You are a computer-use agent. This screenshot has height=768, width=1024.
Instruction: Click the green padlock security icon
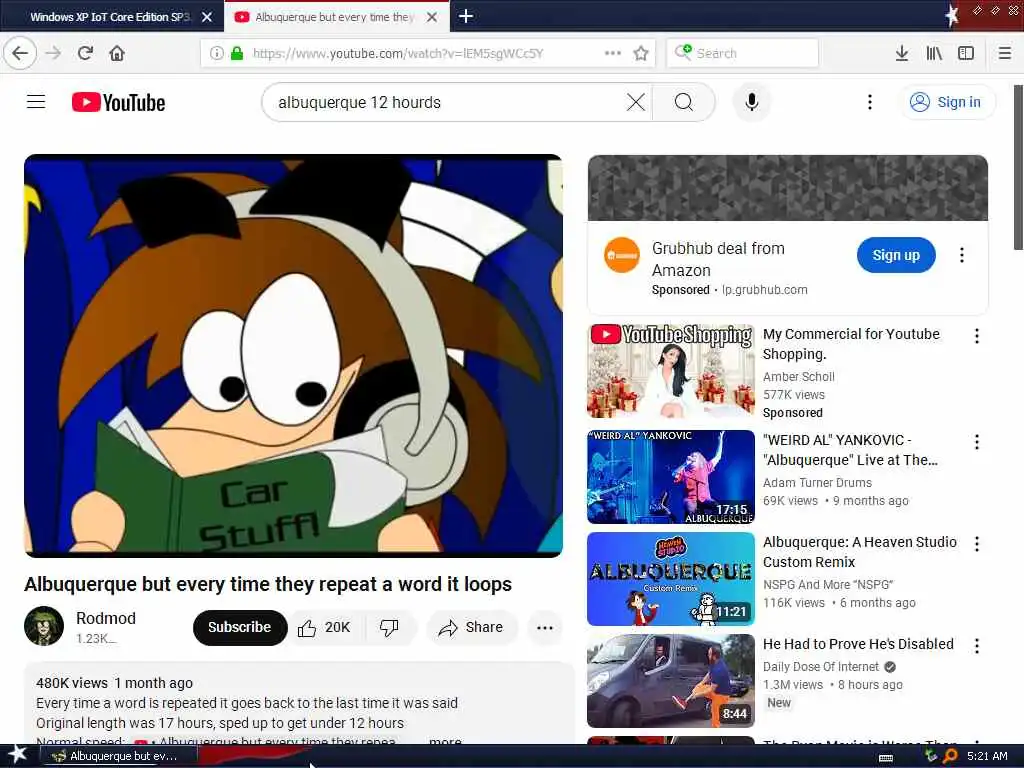237,53
